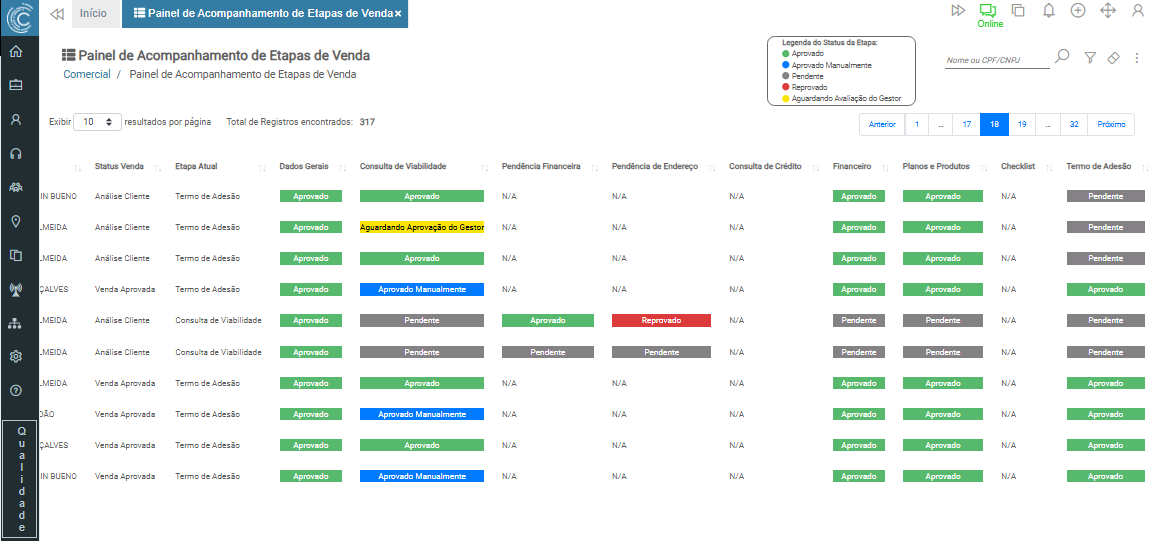Click the plus circle icon in top bar

click(1077, 11)
